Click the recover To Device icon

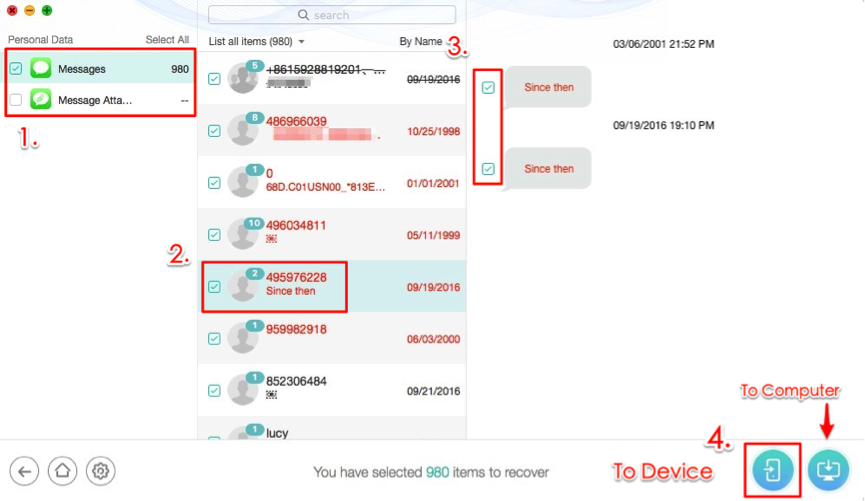[773, 469]
